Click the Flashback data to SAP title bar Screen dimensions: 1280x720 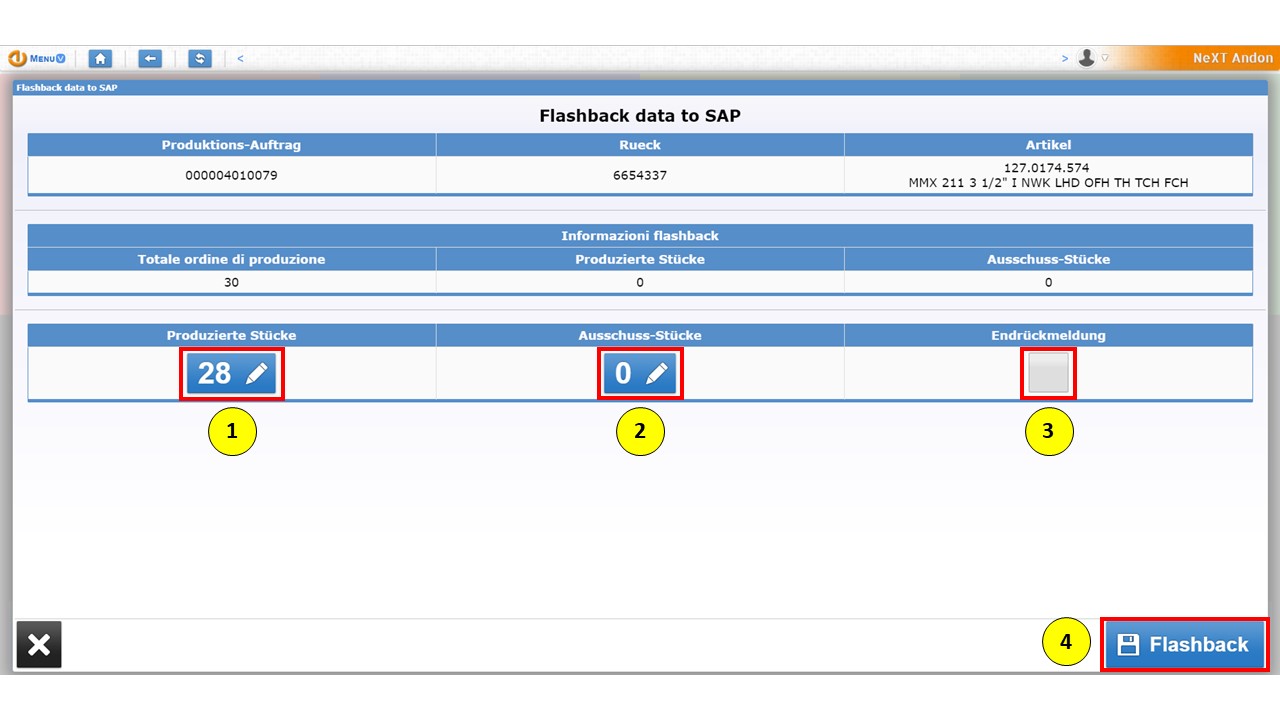coord(67,88)
